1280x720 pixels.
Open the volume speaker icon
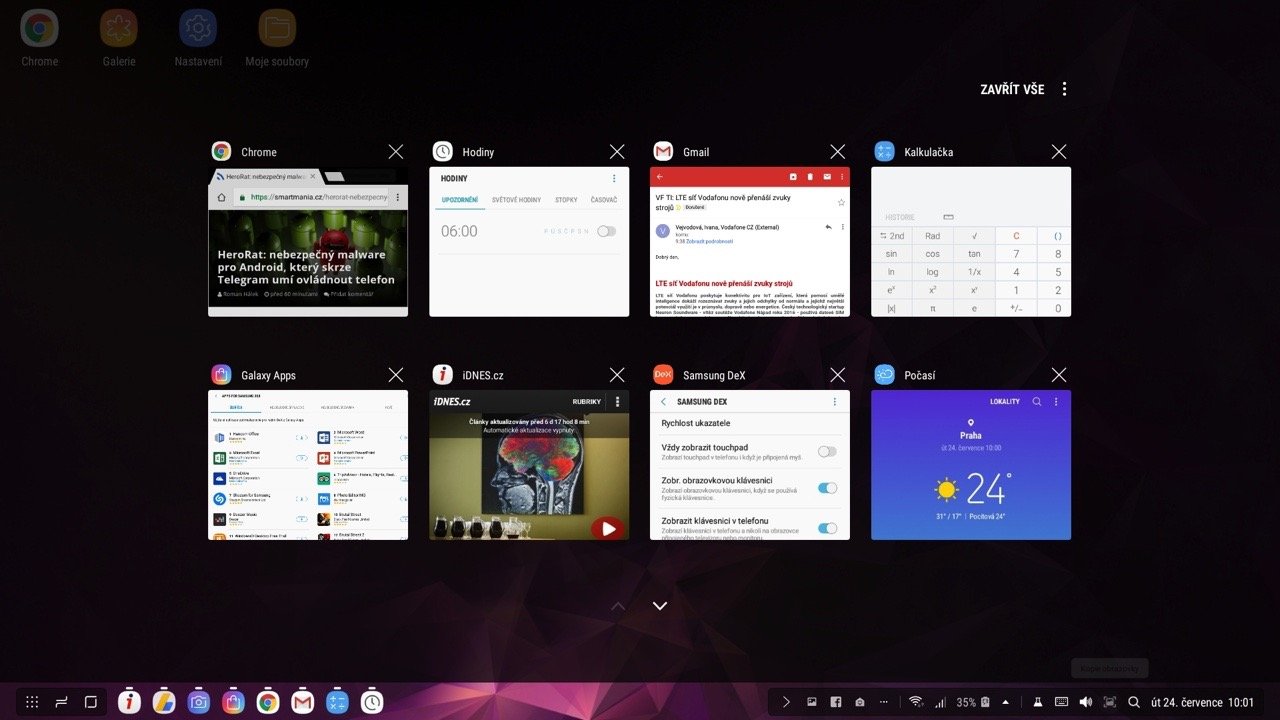pos(1086,702)
